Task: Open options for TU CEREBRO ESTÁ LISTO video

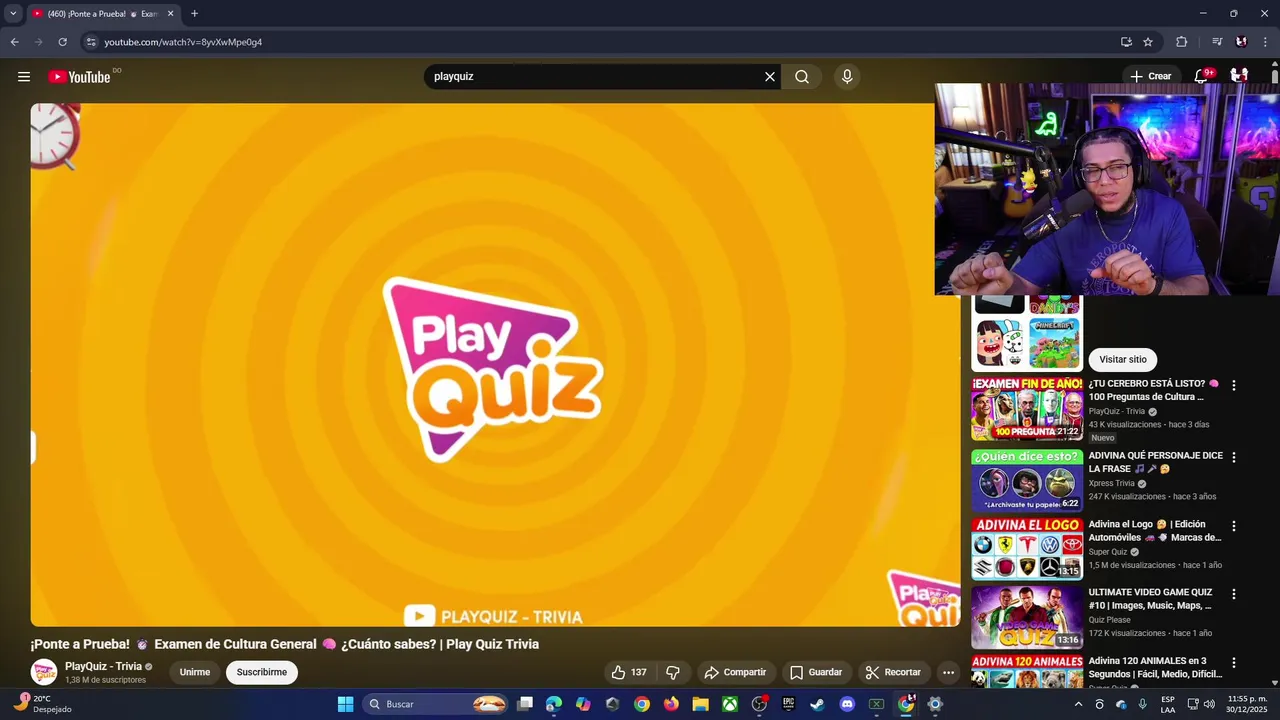Action: pos(1233,385)
